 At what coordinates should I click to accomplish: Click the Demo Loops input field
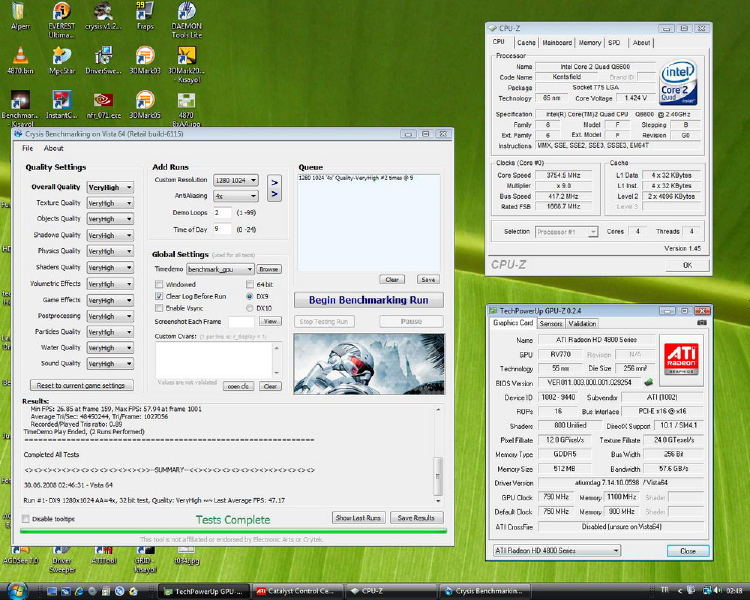pos(222,212)
